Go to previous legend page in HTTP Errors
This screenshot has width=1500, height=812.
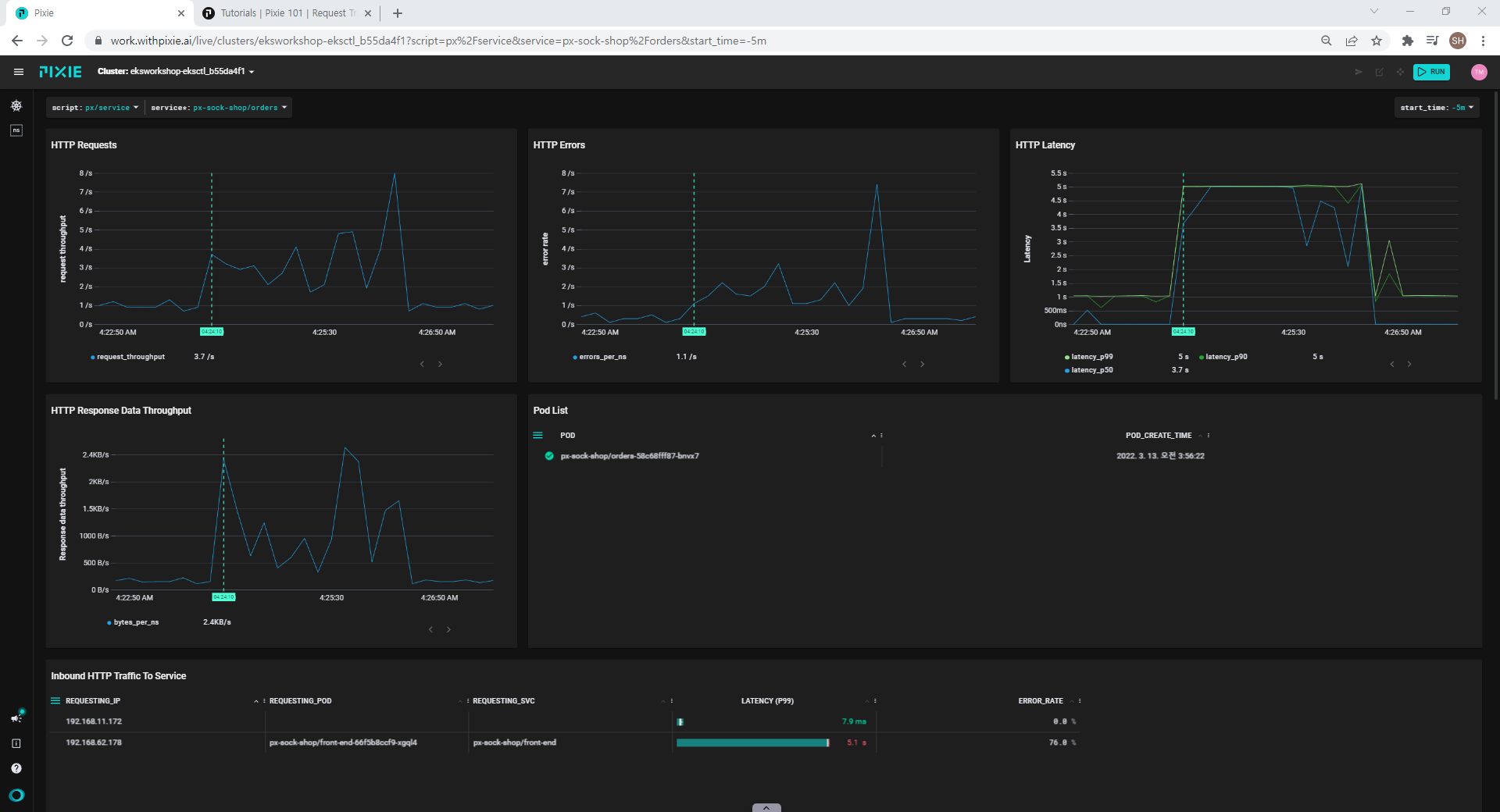click(x=905, y=364)
